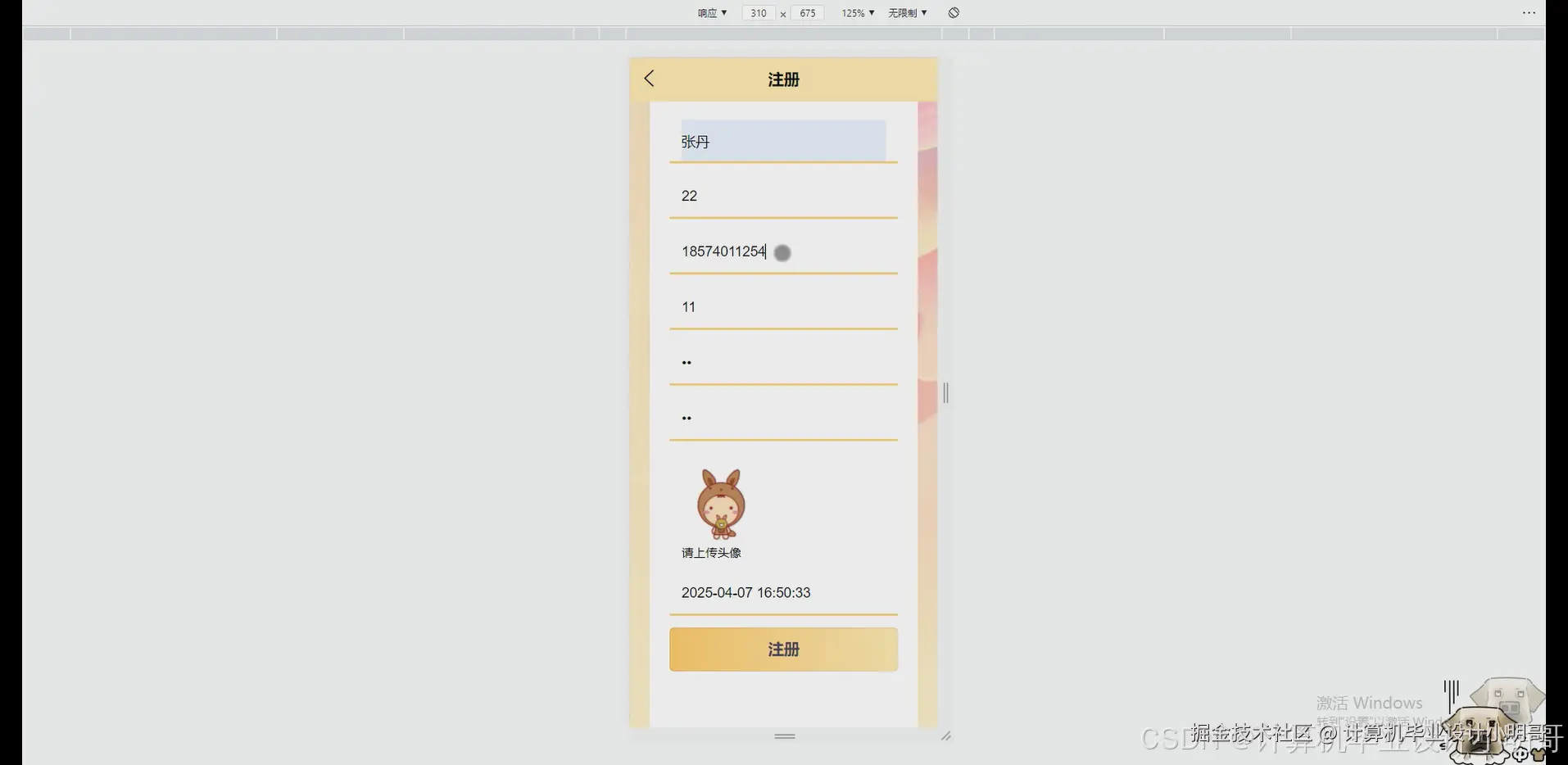
Task: Click the back arrow on the 注册 page
Action: [x=648, y=78]
